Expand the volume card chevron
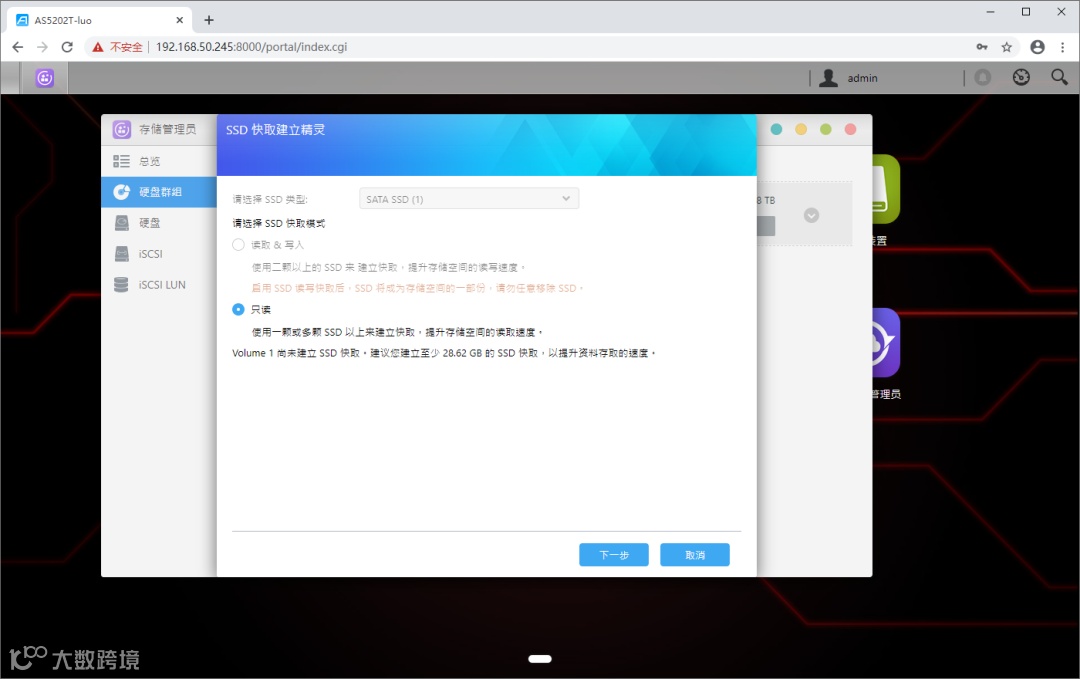The height and width of the screenshot is (679, 1080). tap(811, 214)
